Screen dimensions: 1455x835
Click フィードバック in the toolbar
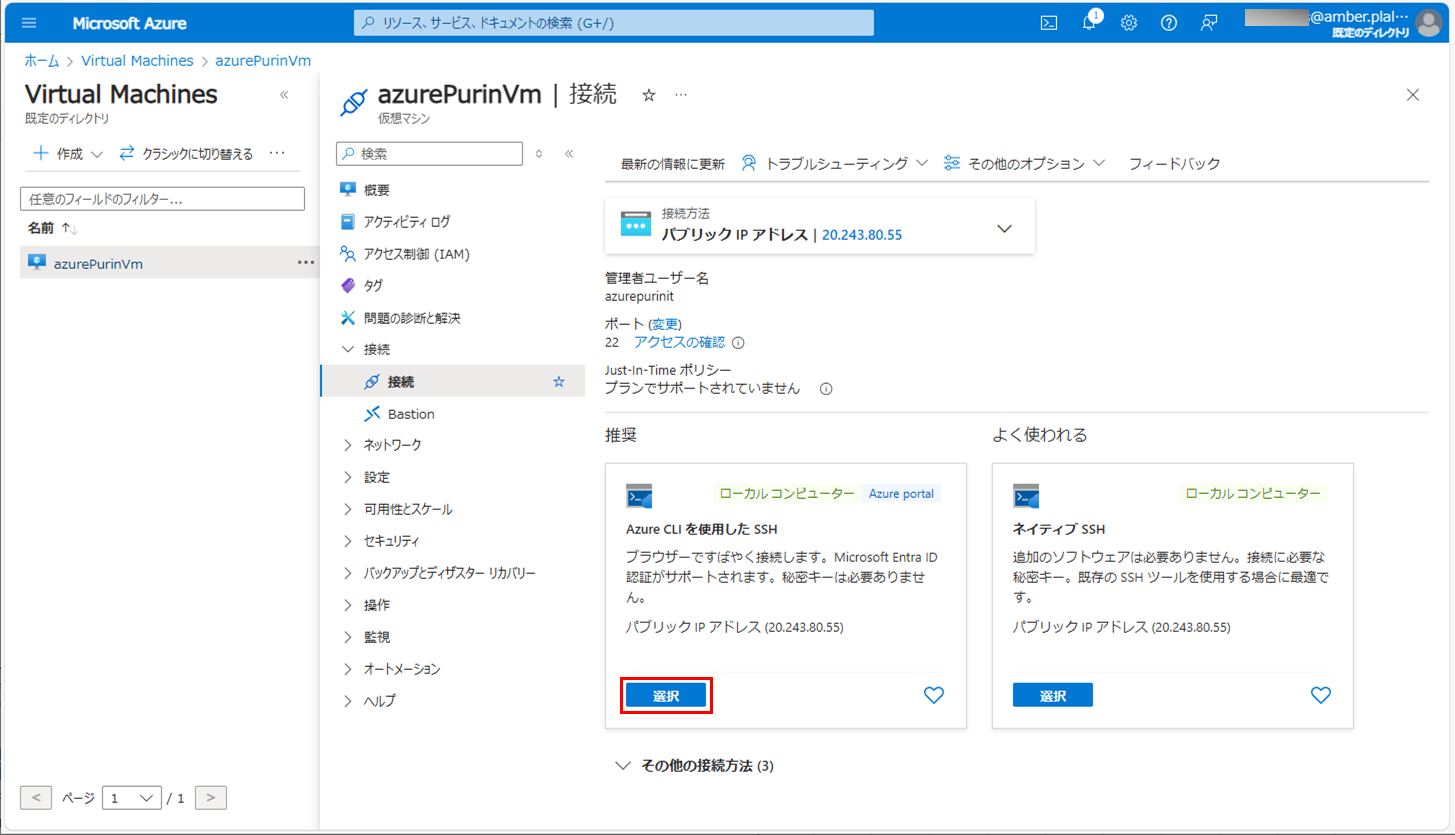click(1174, 164)
